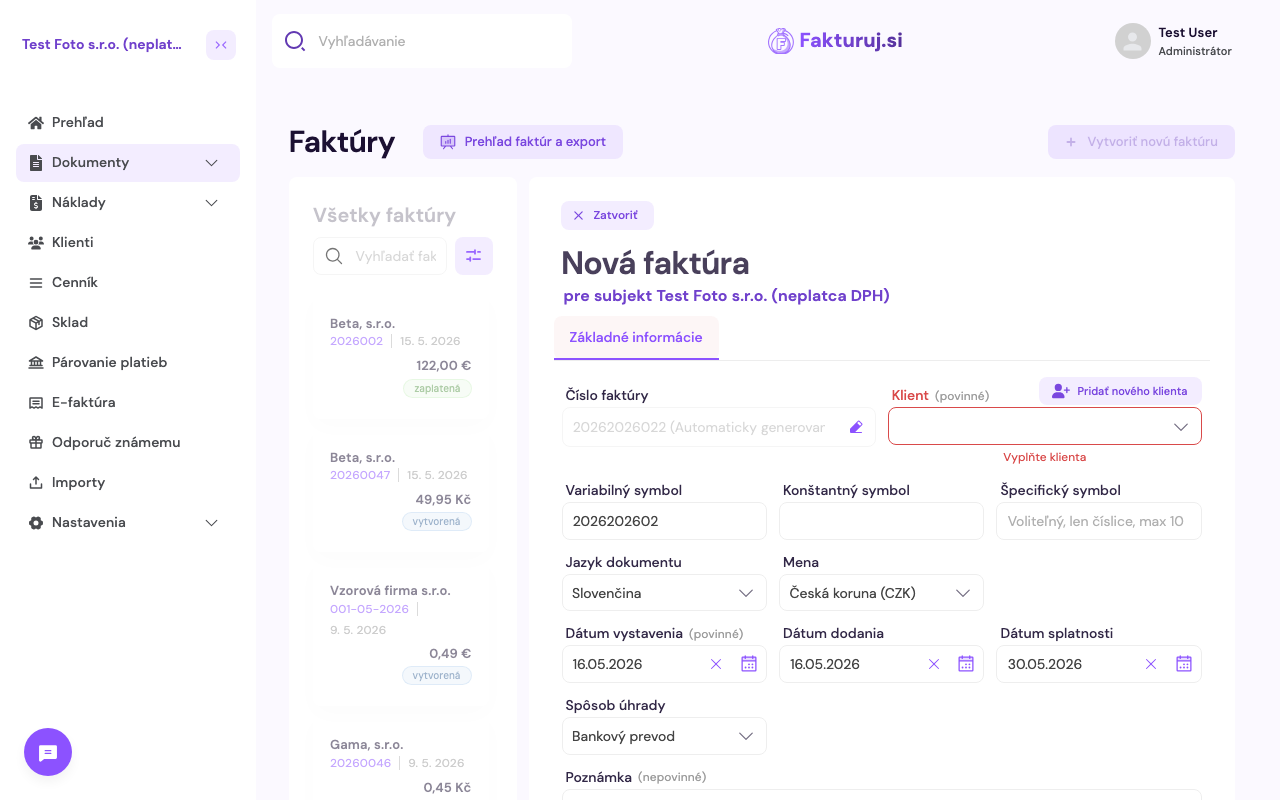The height and width of the screenshot is (800, 1280).
Task: Click the Test Foto s.r.o. company name
Action: [102, 45]
